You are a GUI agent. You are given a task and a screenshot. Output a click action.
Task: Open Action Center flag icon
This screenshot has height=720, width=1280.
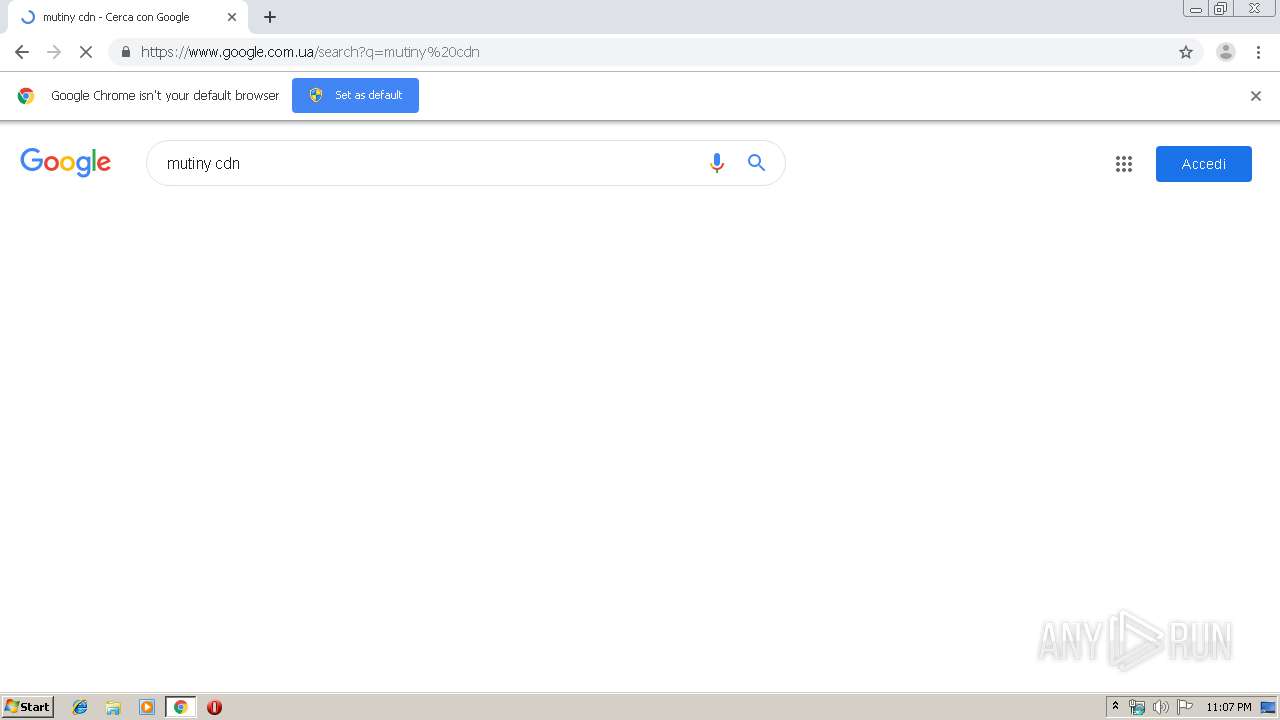click(x=1185, y=707)
